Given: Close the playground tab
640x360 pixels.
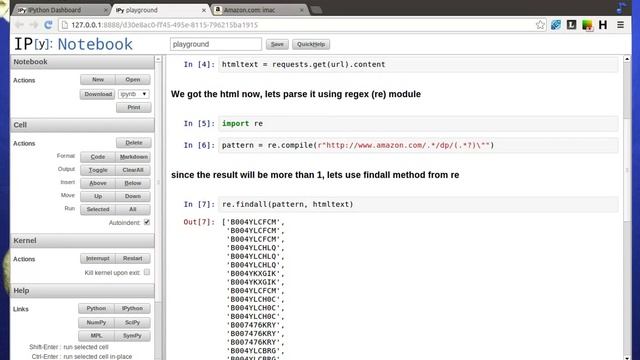Looking at the screenshot, I should [x=204, y=10].
